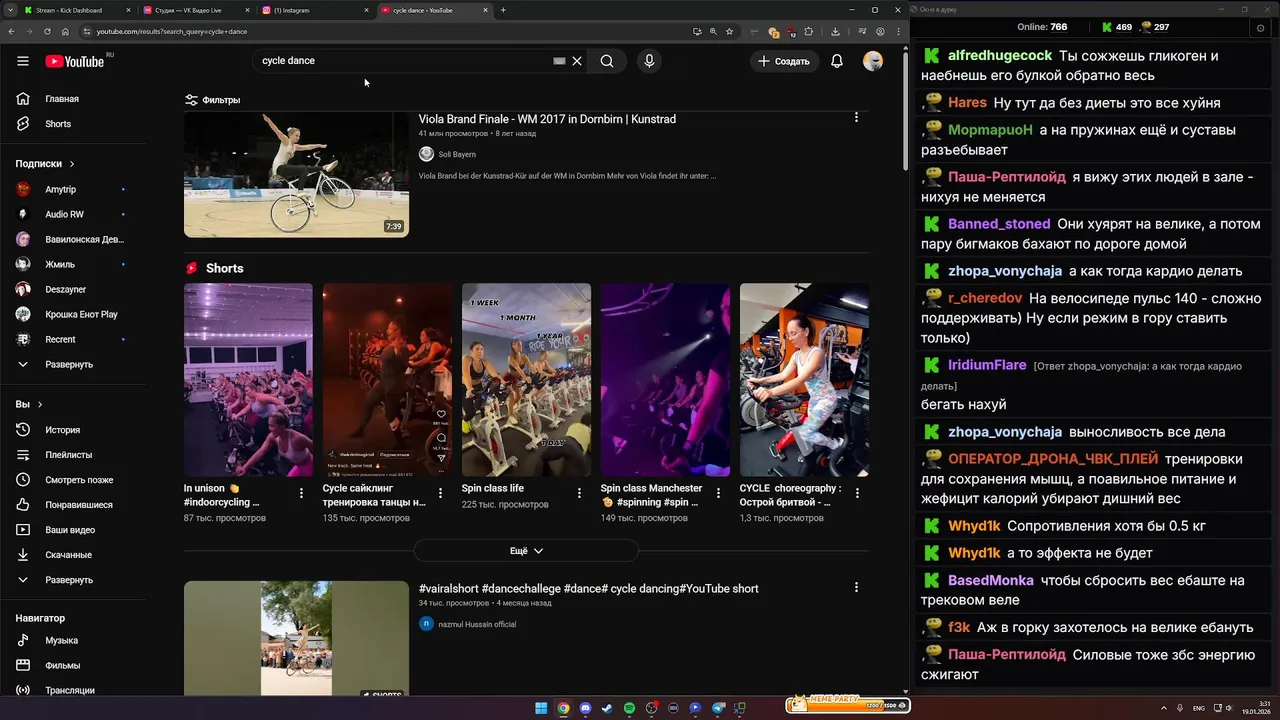The image size is (1280, 720).
Task: Open the Подписки section chevron header
Action: pos(45,164)
